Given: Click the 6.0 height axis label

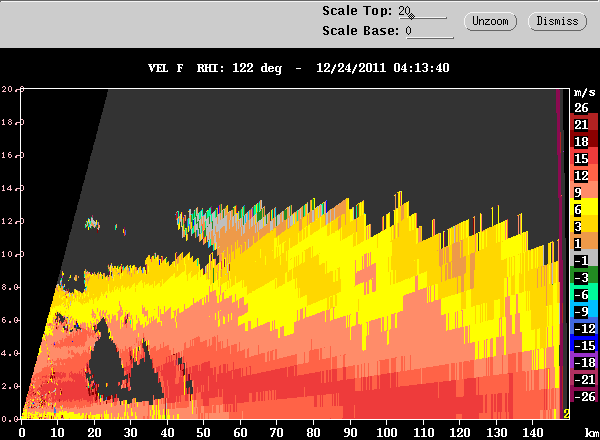Looking at the screenshot, I should (x=9, y=320).
